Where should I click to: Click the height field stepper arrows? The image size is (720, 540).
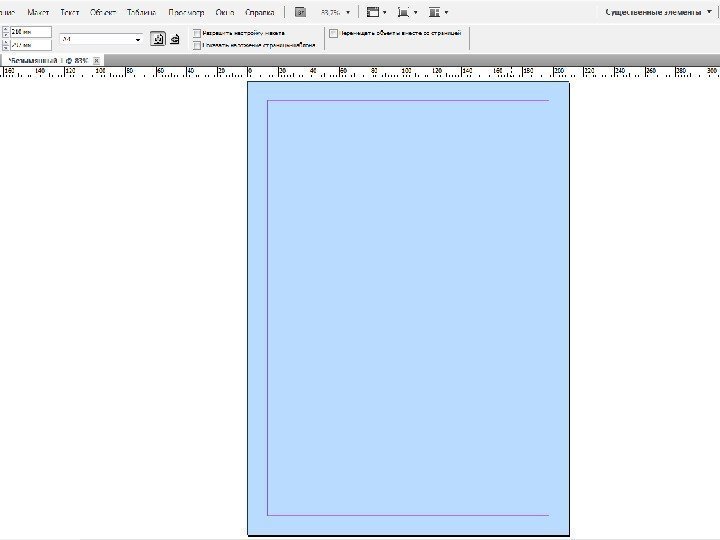(x=6, y=45)
